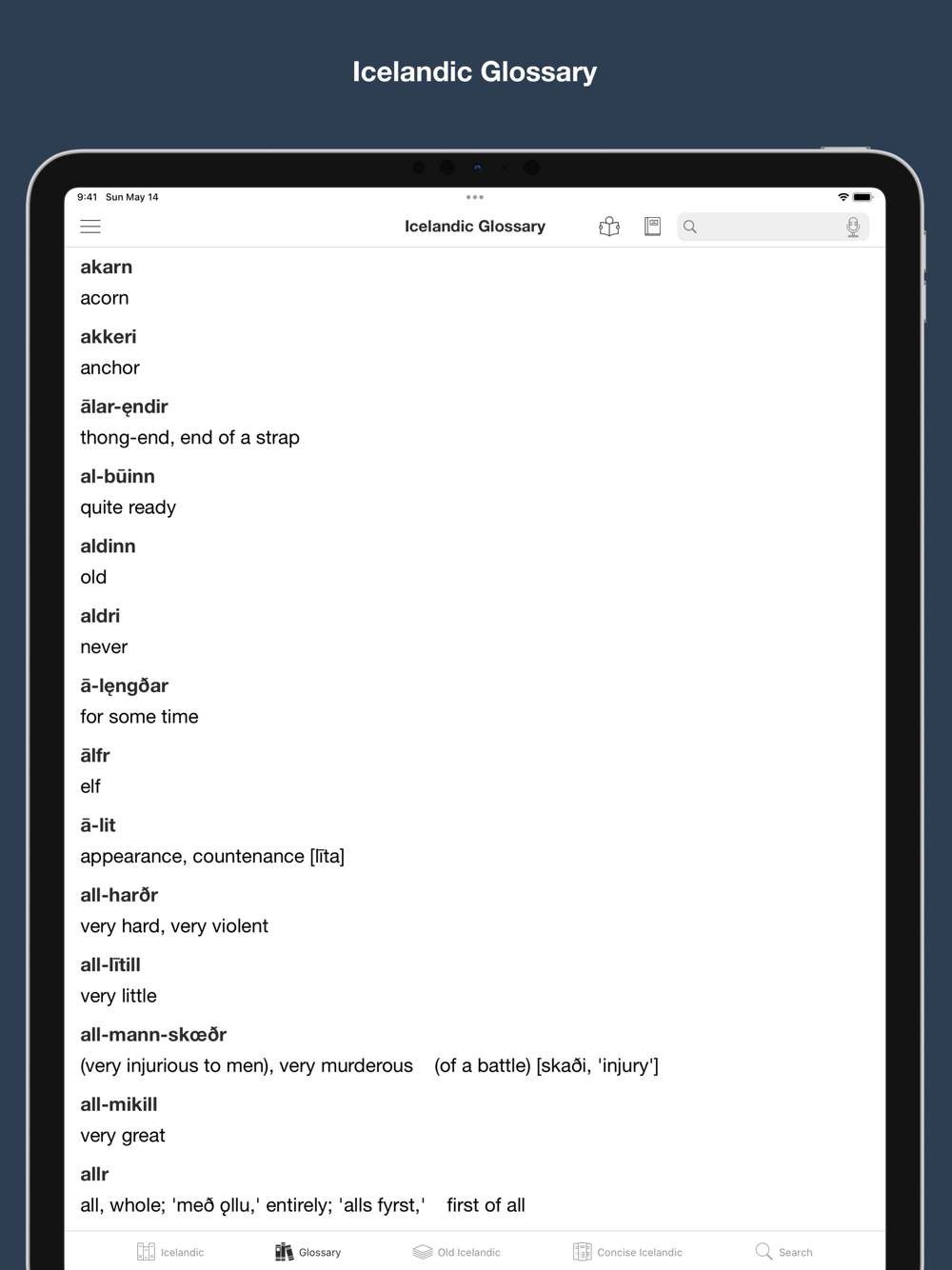952x1270 pixels.
Task: Focus the top search input field
Action: (x=773, y=227)
